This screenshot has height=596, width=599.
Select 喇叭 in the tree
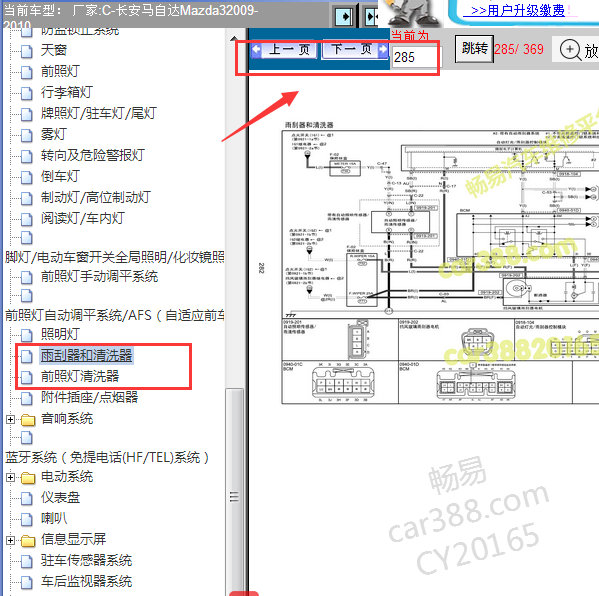click(x=54, y=518)
